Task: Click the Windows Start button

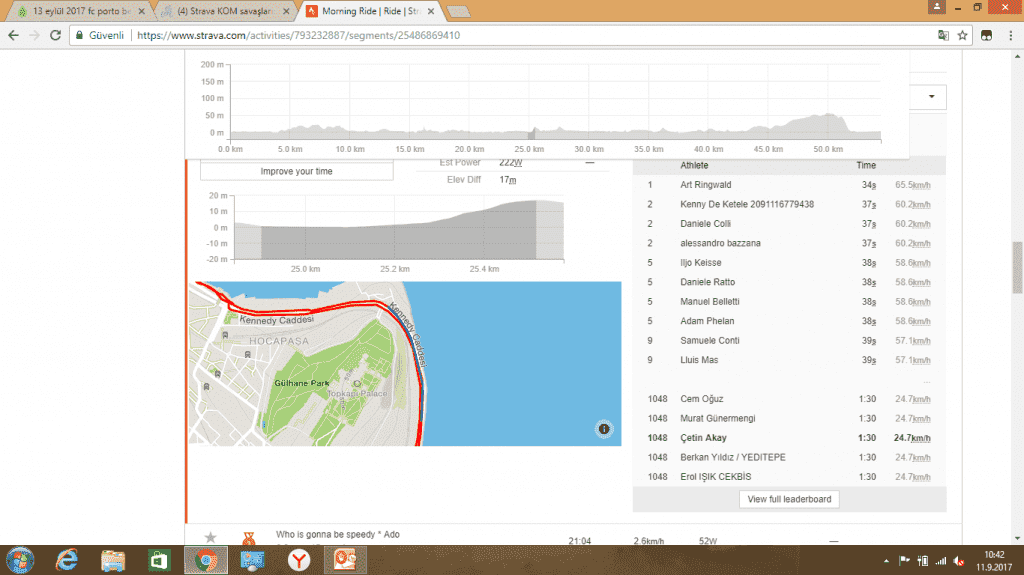Action: tap(21, 560)
